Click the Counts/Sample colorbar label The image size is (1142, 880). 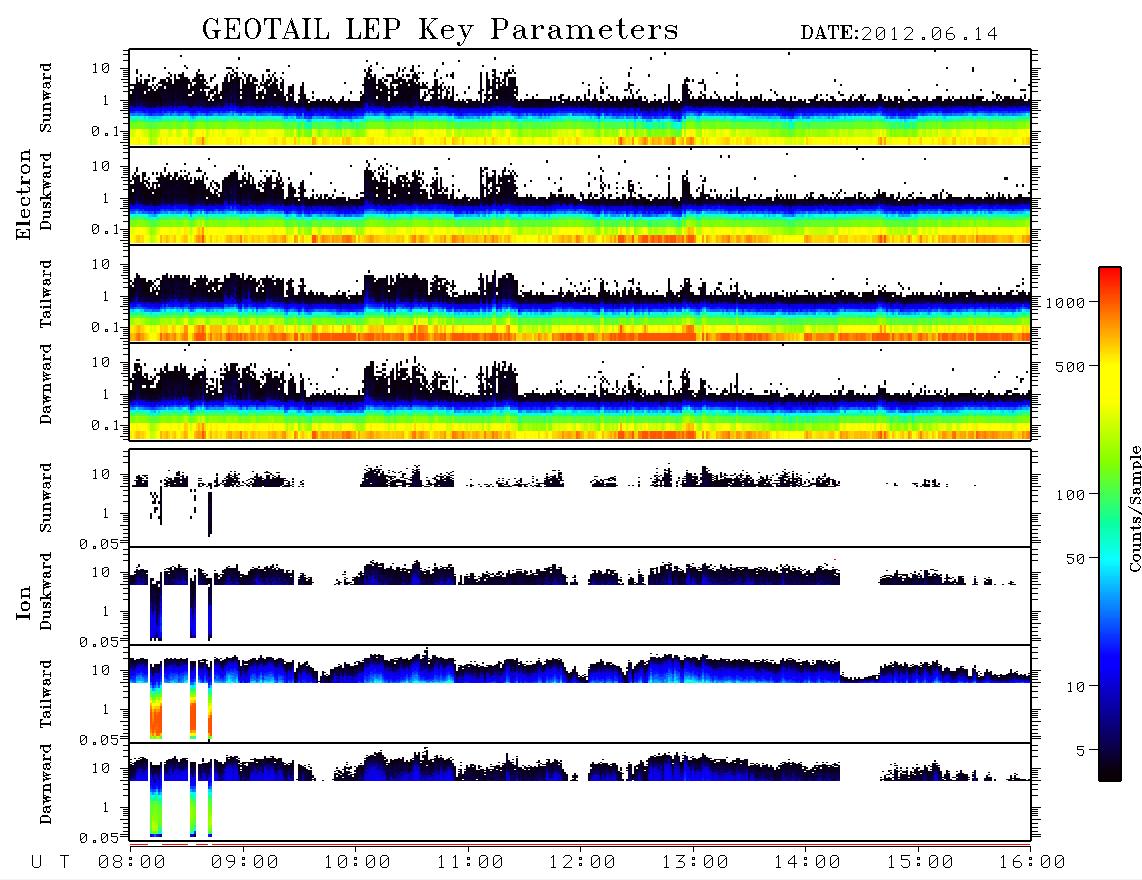[1134, 508]
